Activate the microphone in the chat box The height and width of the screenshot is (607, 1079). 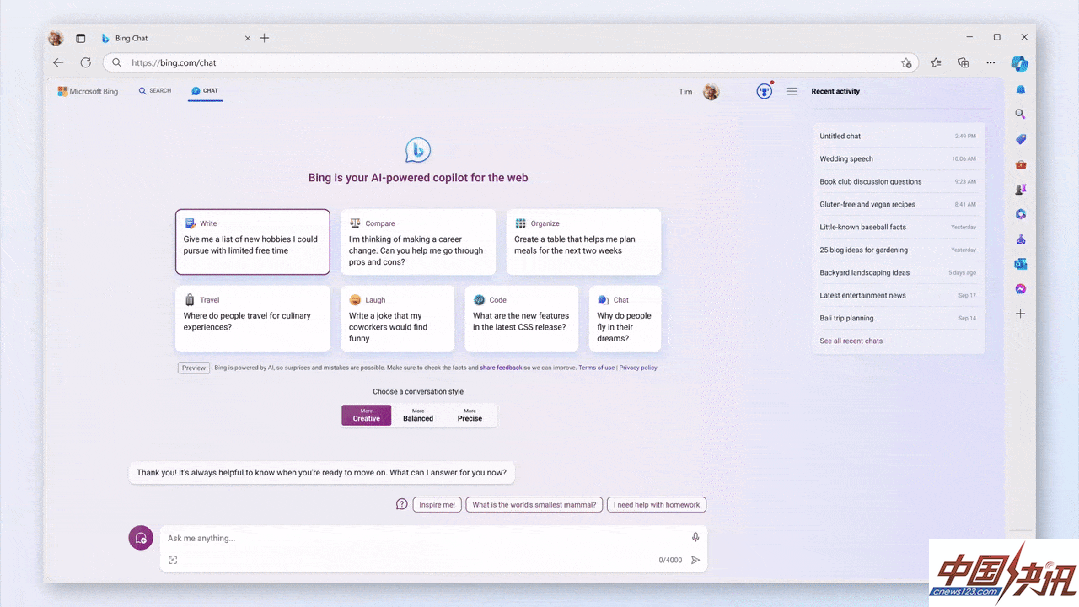click(696, 537)
